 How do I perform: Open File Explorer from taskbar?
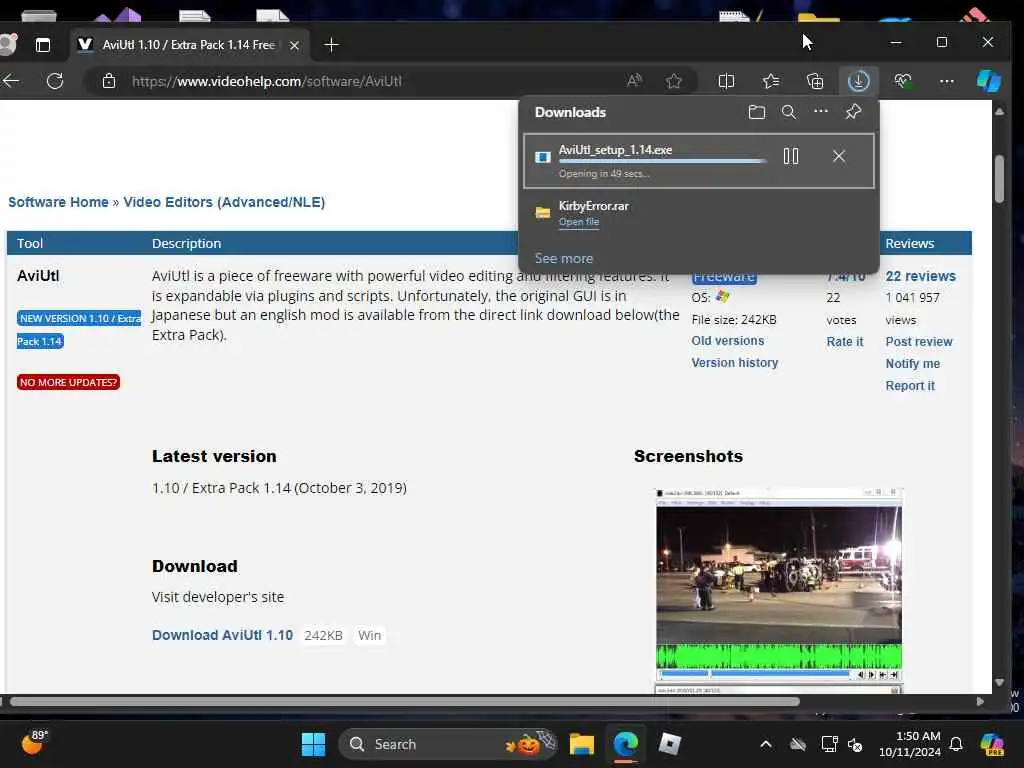tap(581, 744)
